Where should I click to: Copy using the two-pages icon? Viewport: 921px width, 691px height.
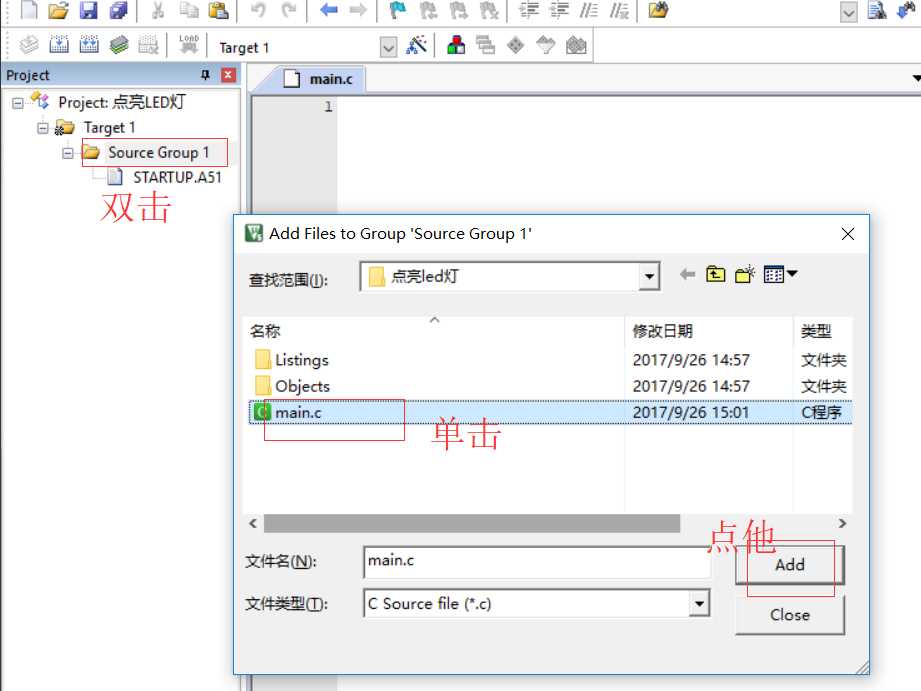tap(189, 10)
